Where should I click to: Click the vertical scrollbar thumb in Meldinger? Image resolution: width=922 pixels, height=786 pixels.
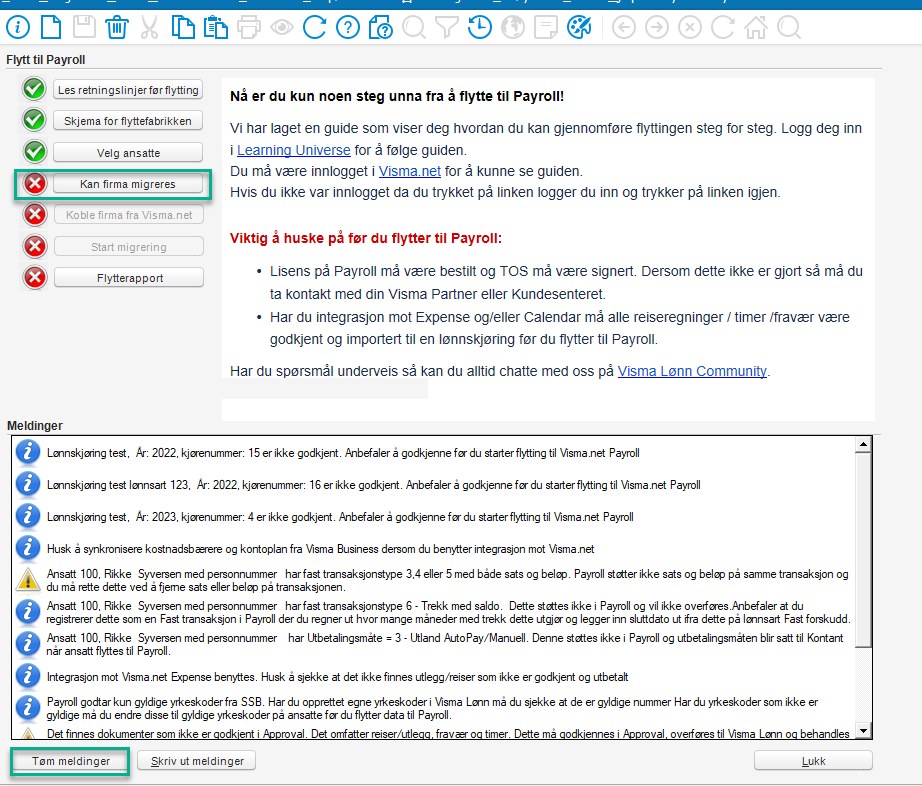863,549
